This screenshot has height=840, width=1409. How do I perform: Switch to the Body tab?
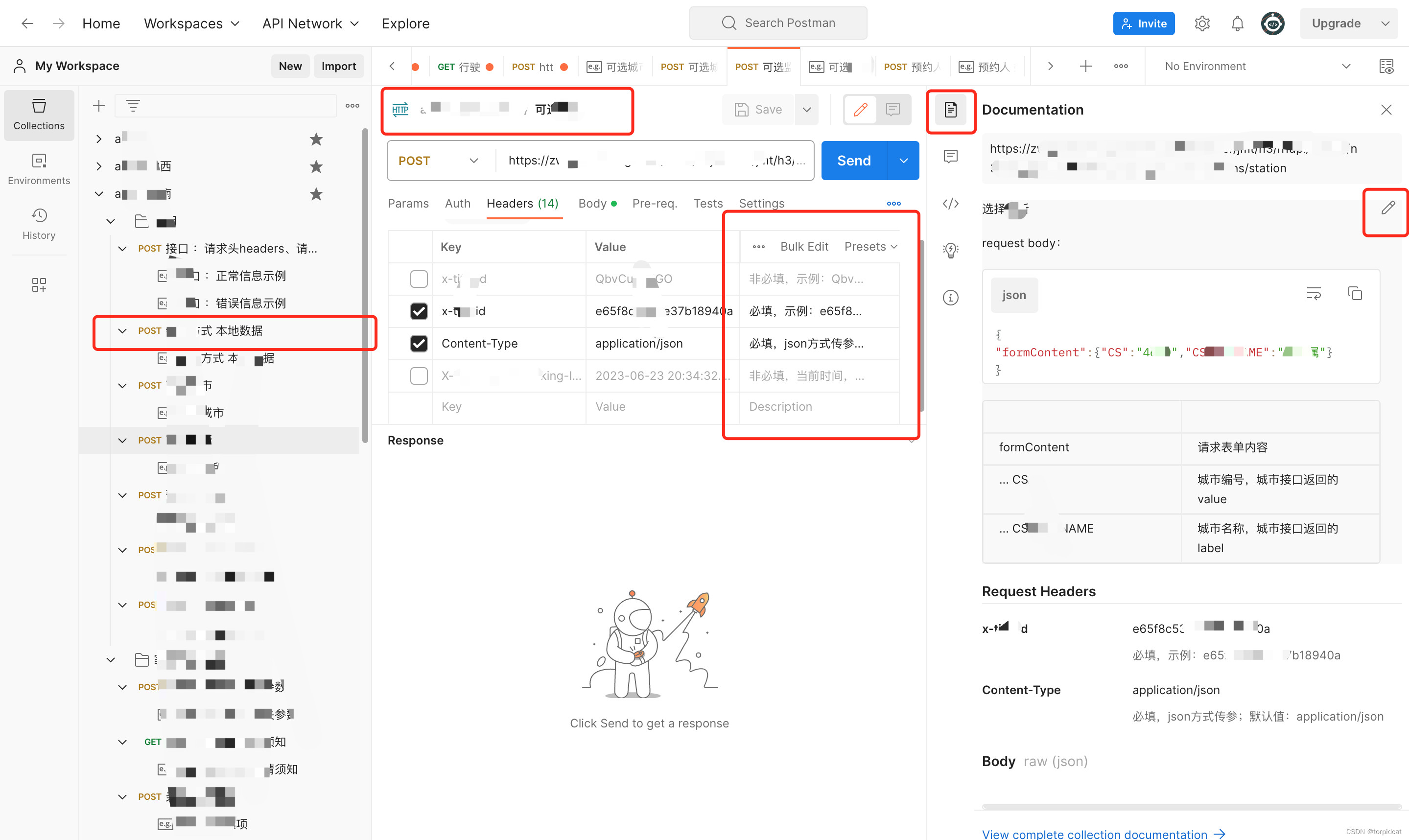592,203
